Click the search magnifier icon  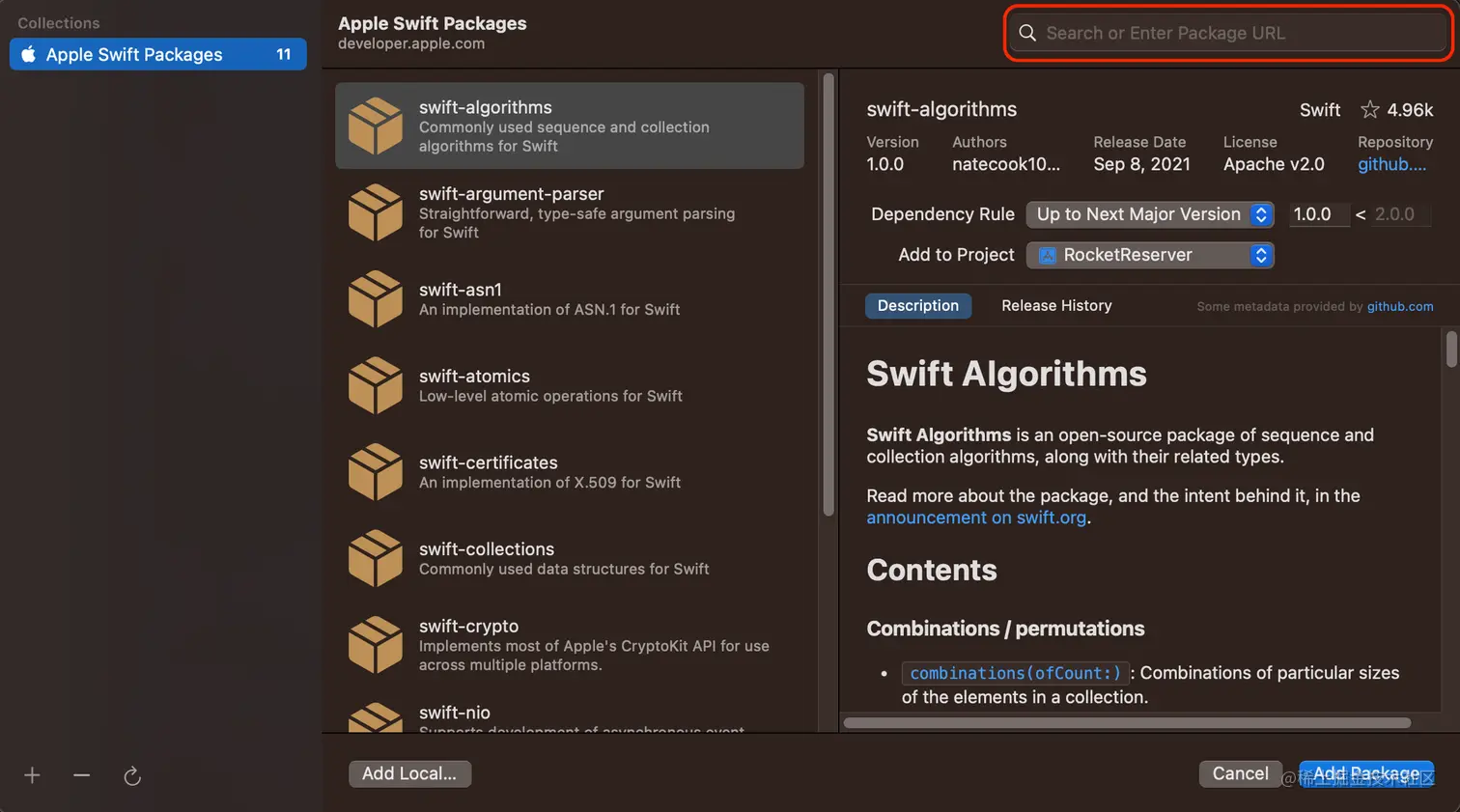coord(1026,32)
